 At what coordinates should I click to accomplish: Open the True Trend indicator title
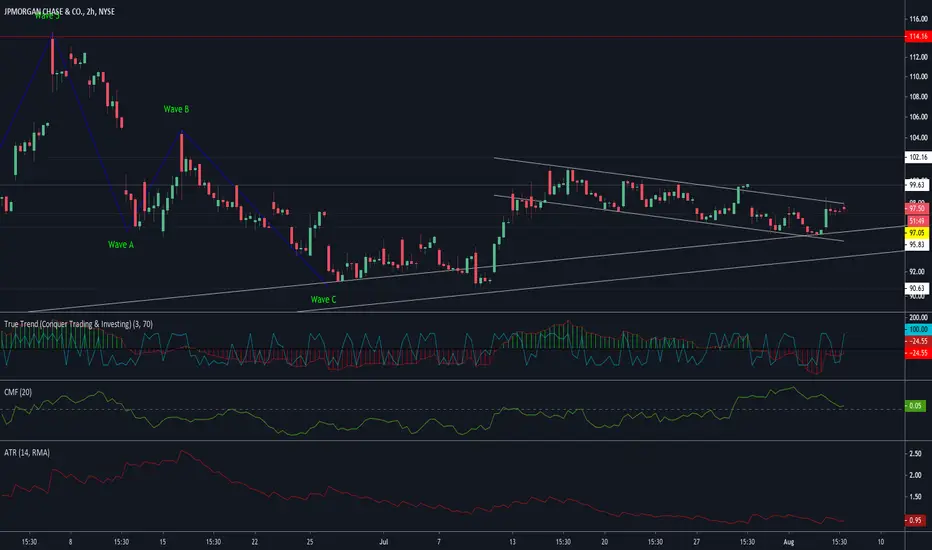click(x=78, y=324)
